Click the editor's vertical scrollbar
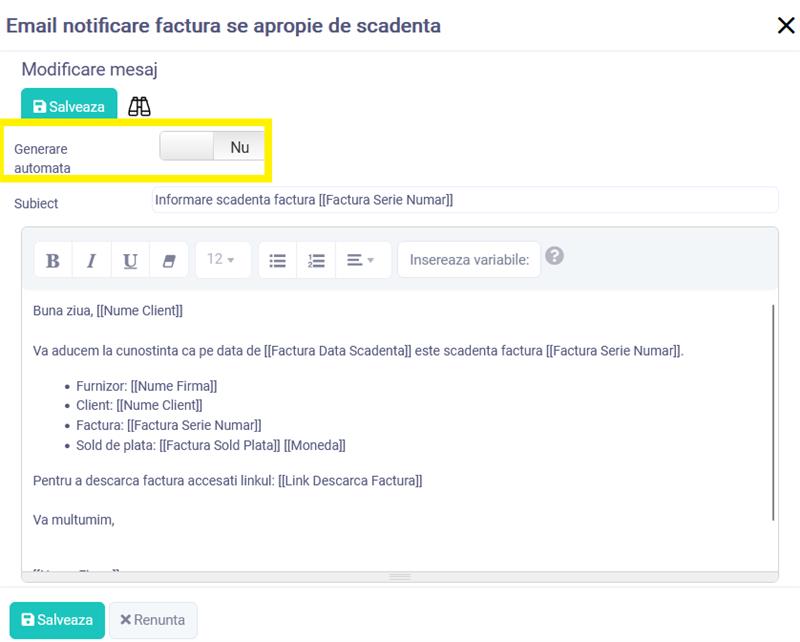This screenshot has width=800, height=642. tap(773, 410)
